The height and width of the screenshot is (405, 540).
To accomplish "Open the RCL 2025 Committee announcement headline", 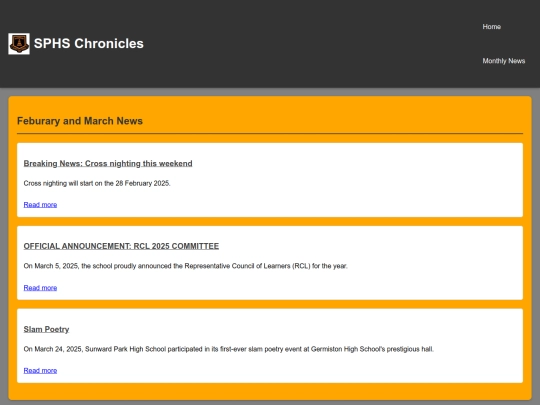I will click(121, 246).
